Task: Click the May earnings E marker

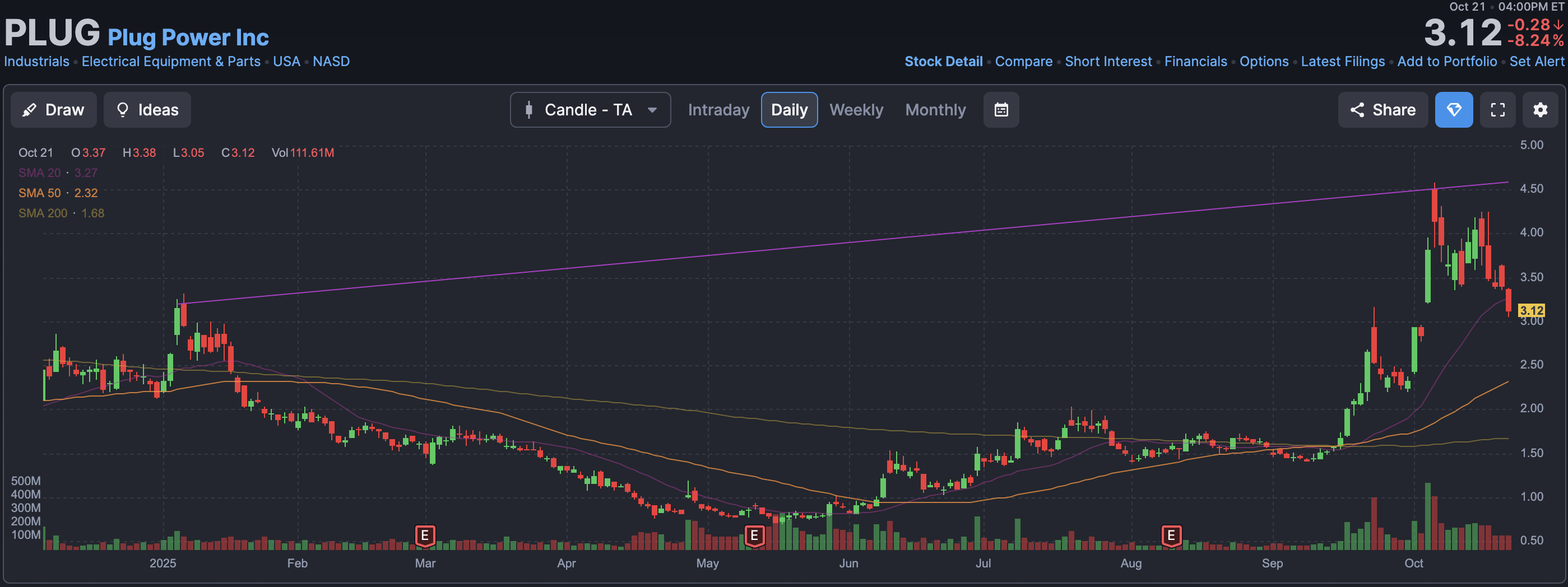Action: (754, 536)
